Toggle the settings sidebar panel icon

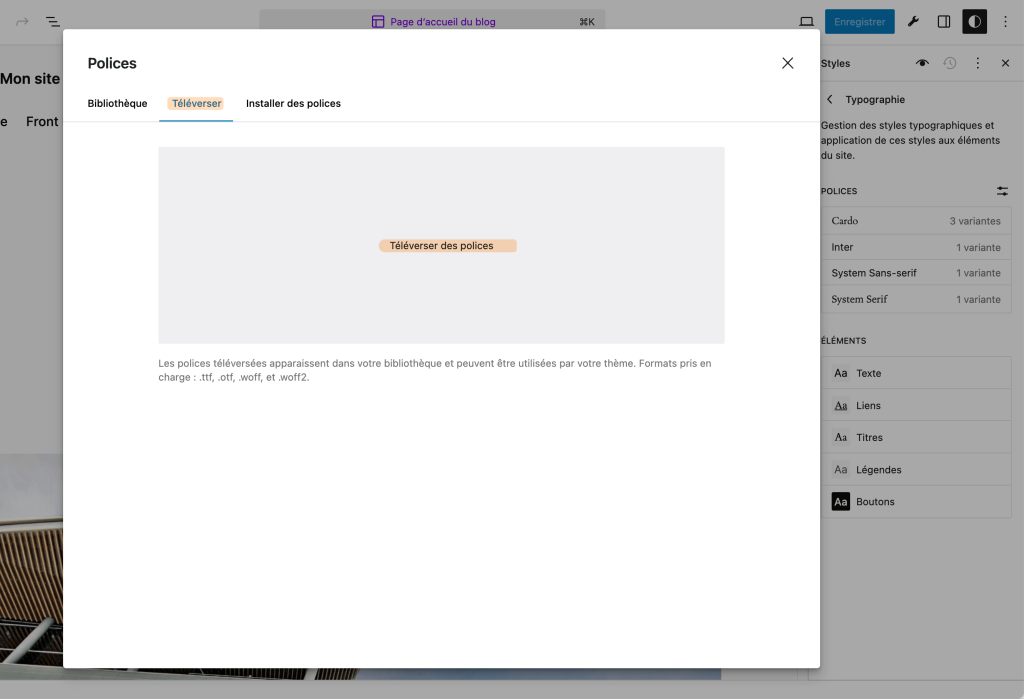944,22
